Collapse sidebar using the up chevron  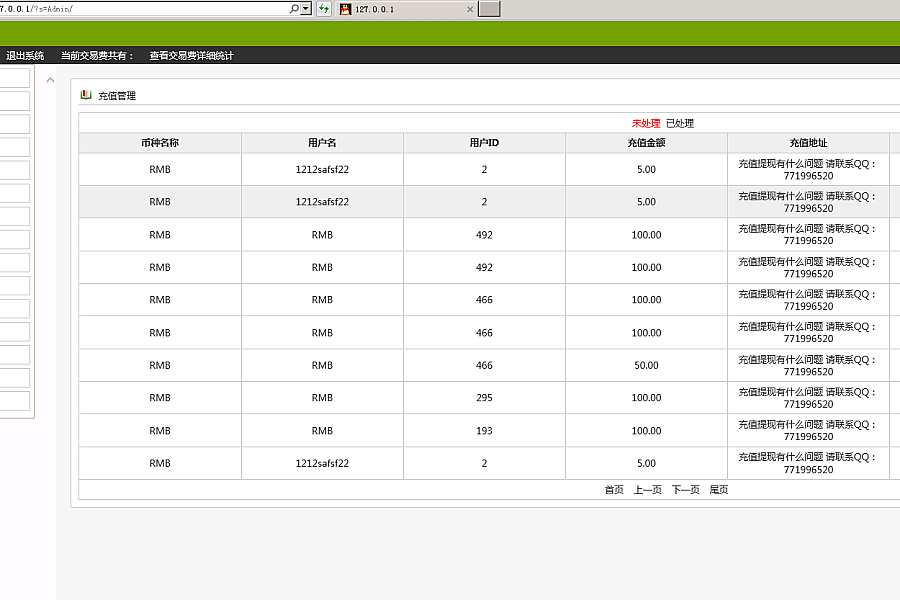click(51, 80)
